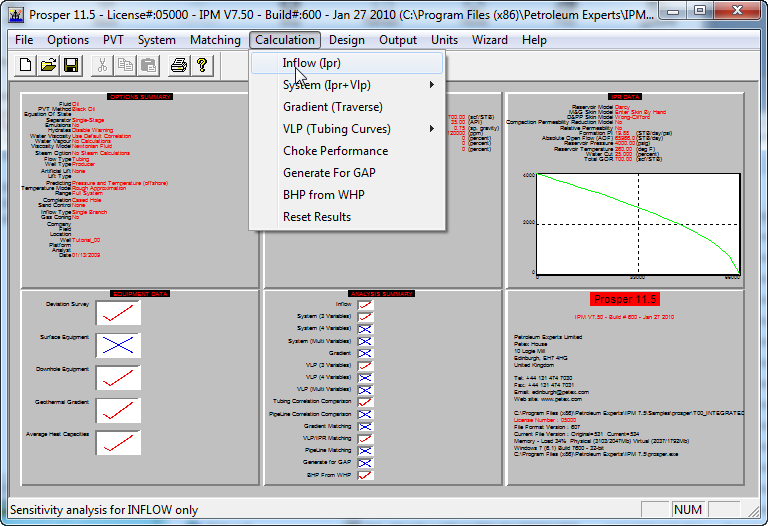Viewport: 768px width, 526px height.
Task: Click the NUM indicator in status bar
Action: [688, 510]
